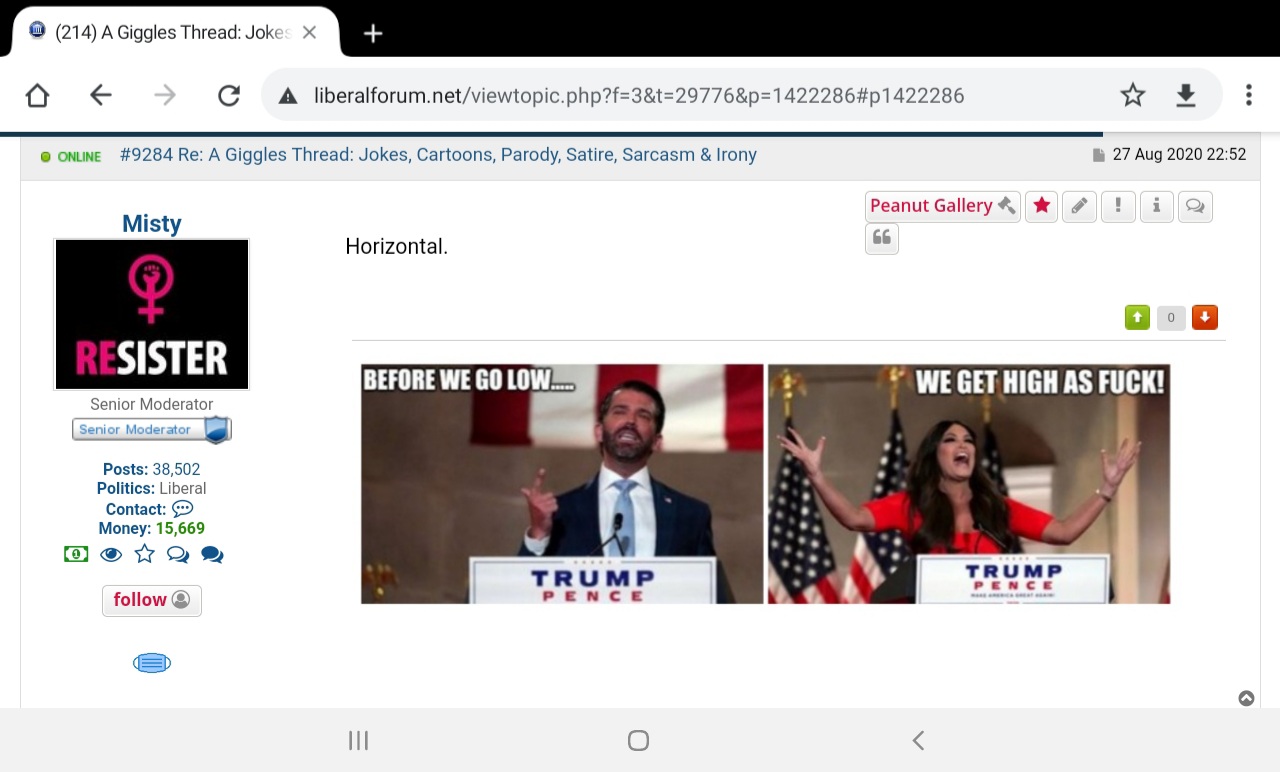The image size is (1280, 772).
Task: Click the outline speech bubbles profile icon
Action: pyautogui.click(x=178, y=554)
